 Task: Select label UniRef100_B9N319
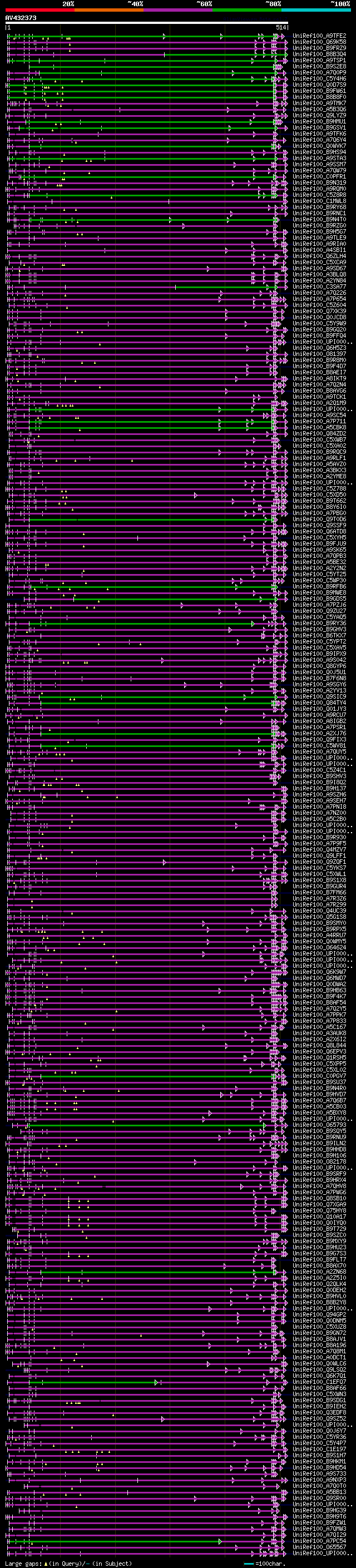click(x=319, y=182)
